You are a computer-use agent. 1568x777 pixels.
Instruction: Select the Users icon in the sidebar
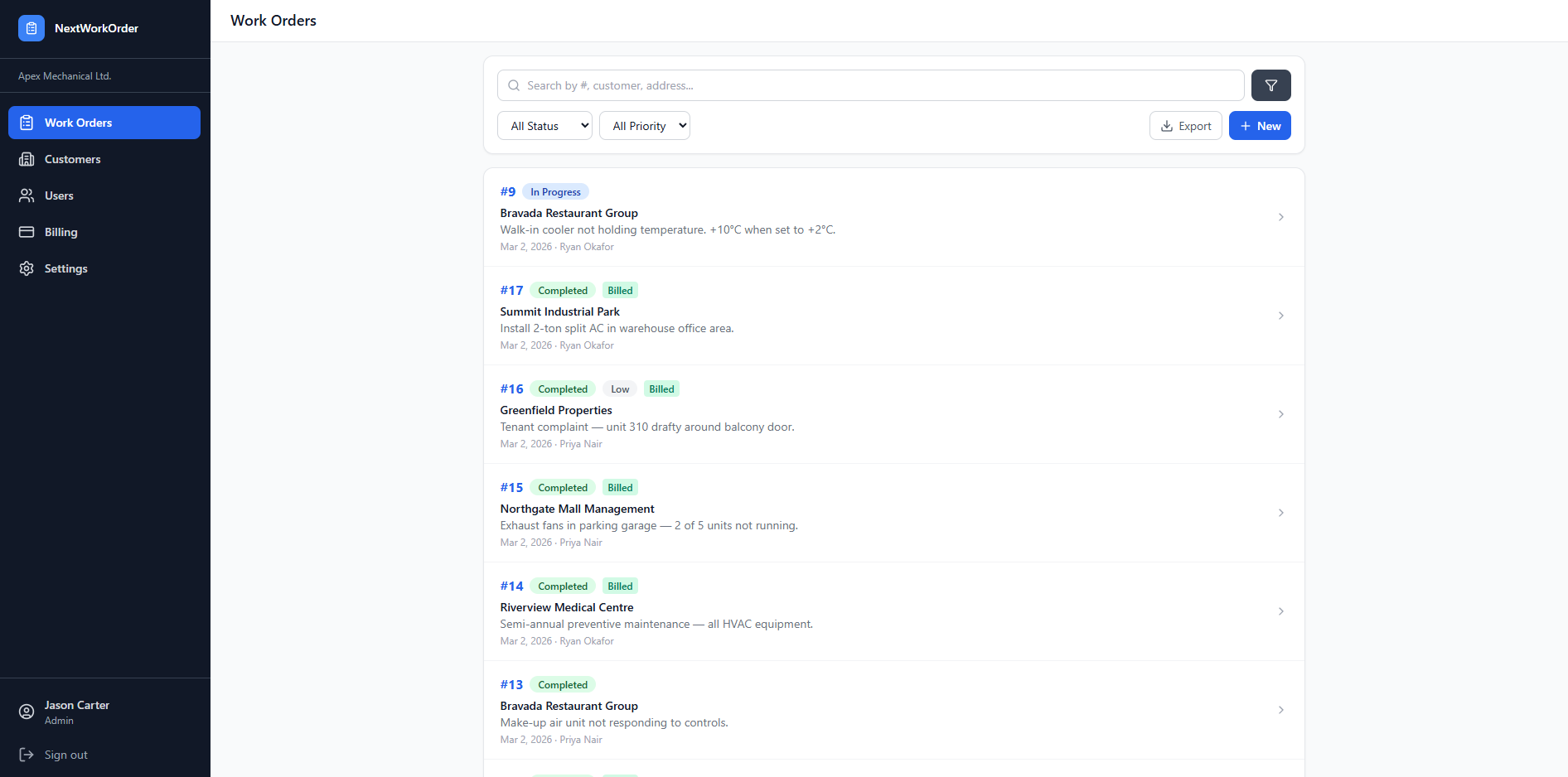point(27,195)
